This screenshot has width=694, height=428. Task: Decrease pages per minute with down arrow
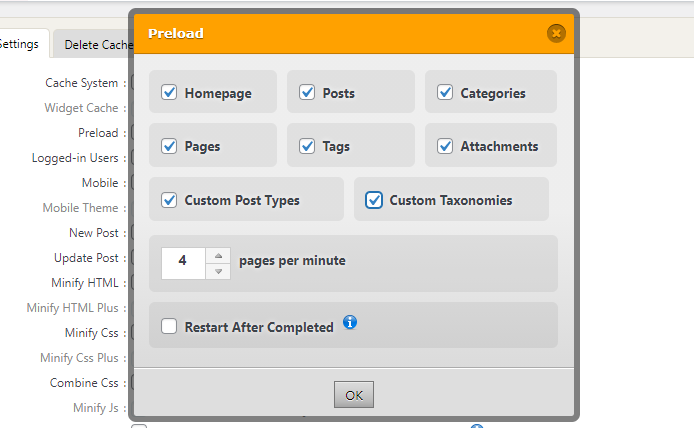click(218, 271)
